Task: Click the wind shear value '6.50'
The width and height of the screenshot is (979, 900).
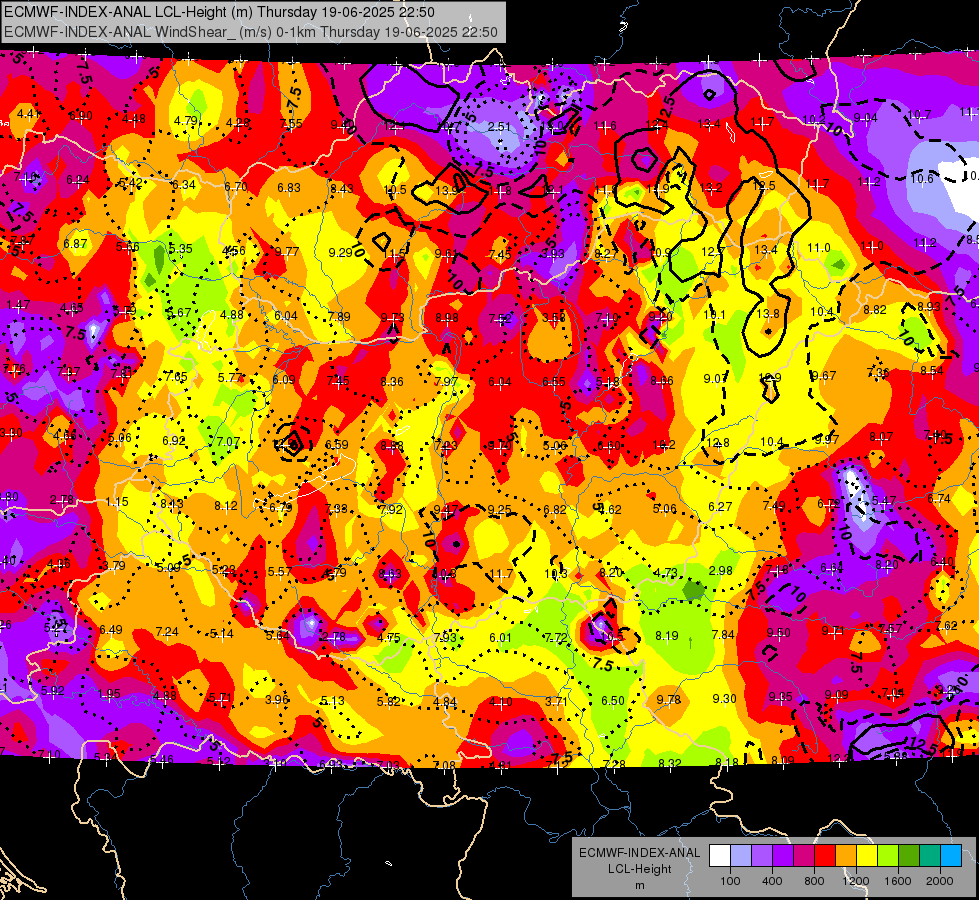Action: click(x=612, y=701)
